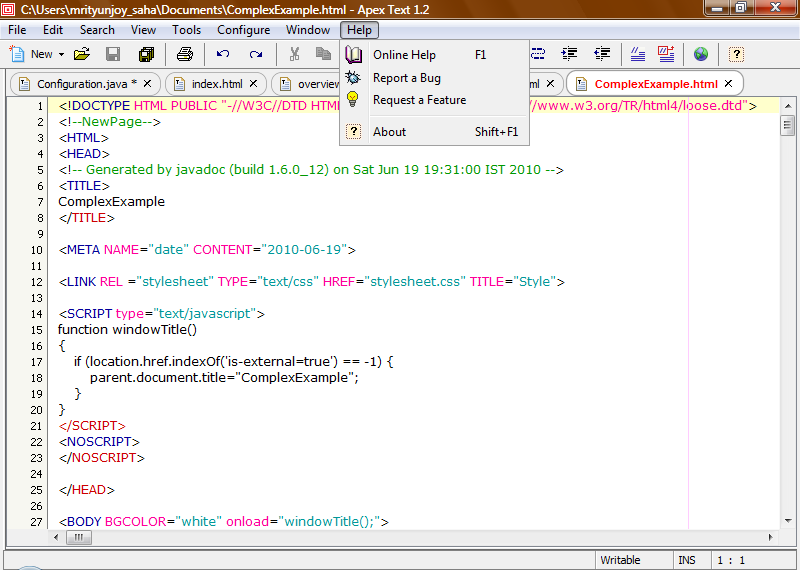
Task: Click horizontal scrollbar left arrow
Action: point(56,537)
